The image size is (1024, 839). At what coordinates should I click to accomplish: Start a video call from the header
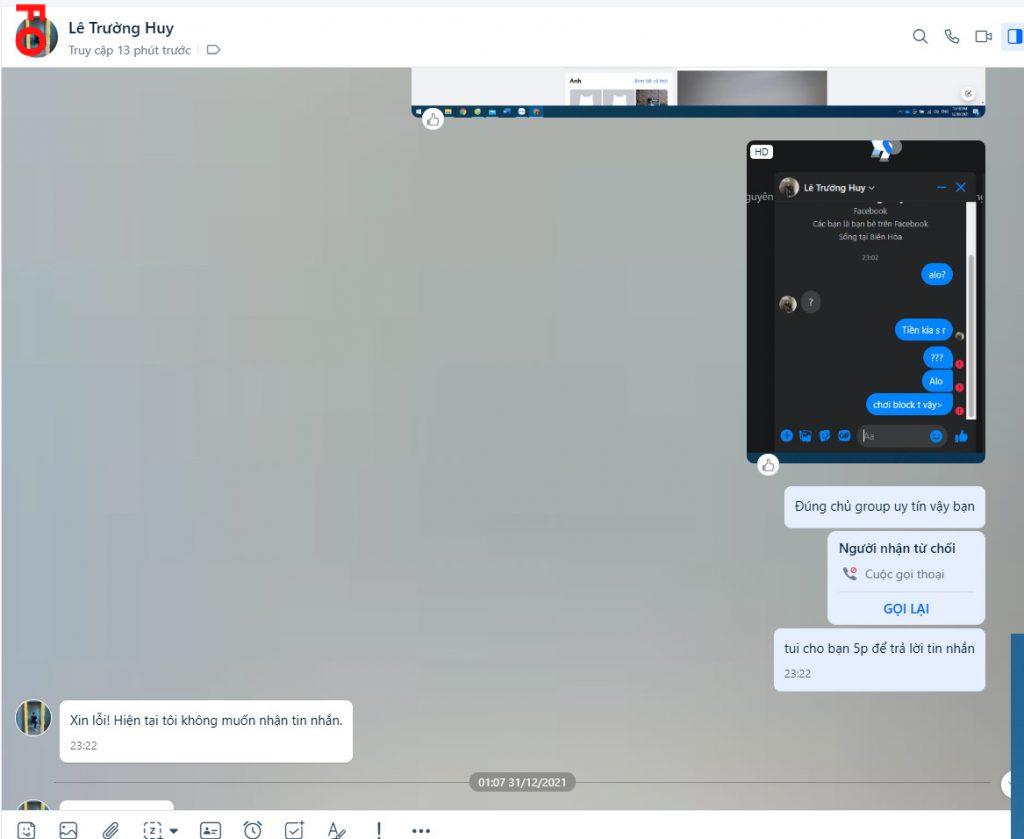pos(984,37)
